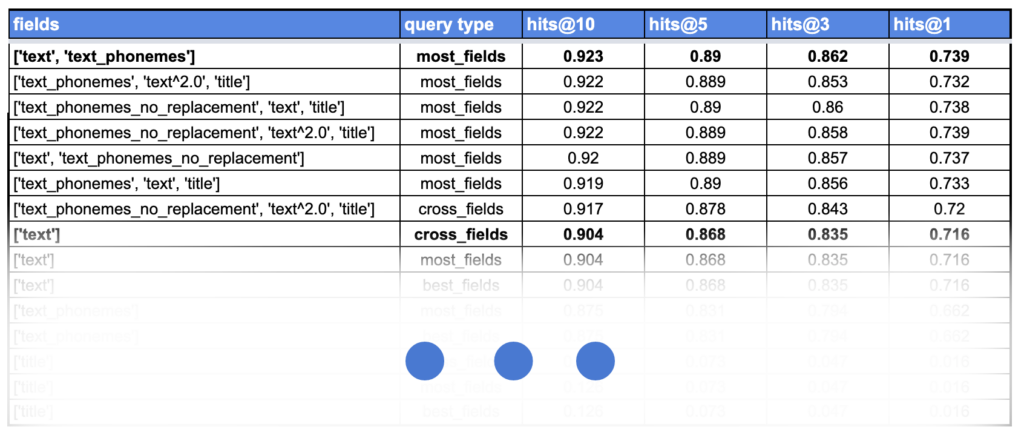Viewport: 1024px width, 441px height.
Task: Select the hits@1 value 0.72
Action: pos(948,209)
